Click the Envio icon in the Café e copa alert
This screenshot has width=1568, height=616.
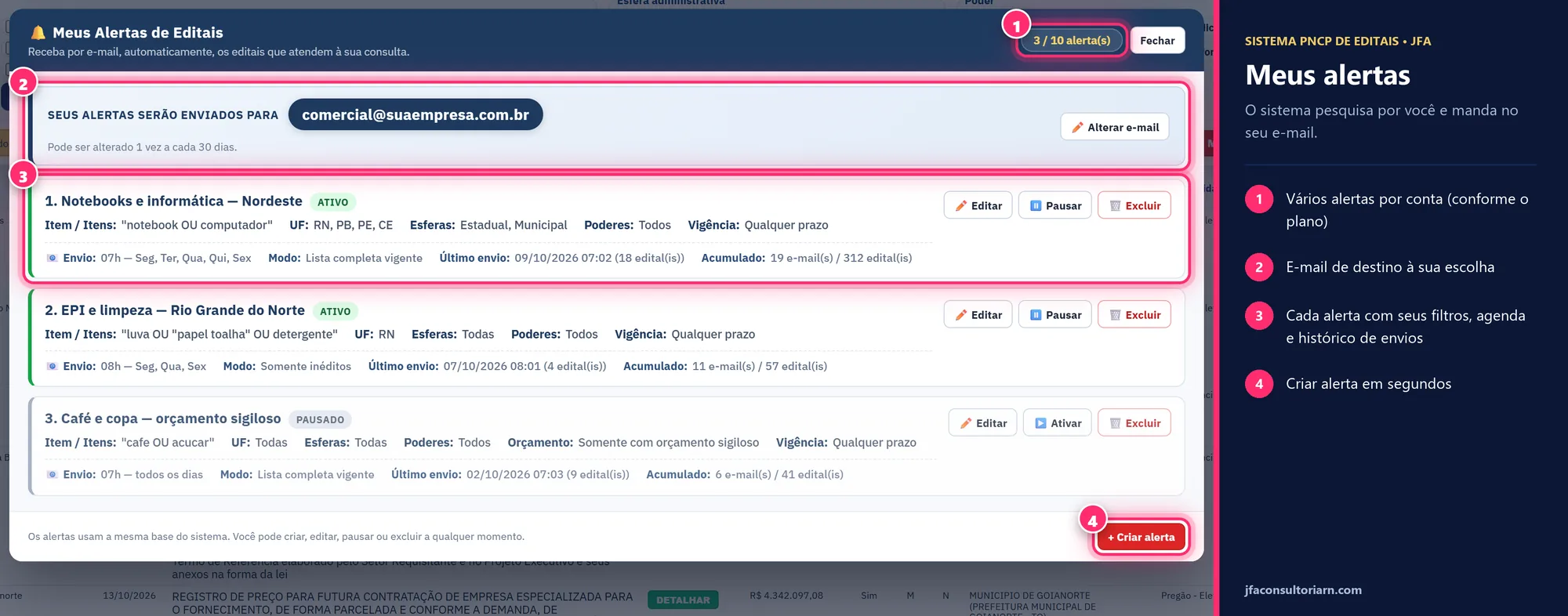tap(52, 474)
